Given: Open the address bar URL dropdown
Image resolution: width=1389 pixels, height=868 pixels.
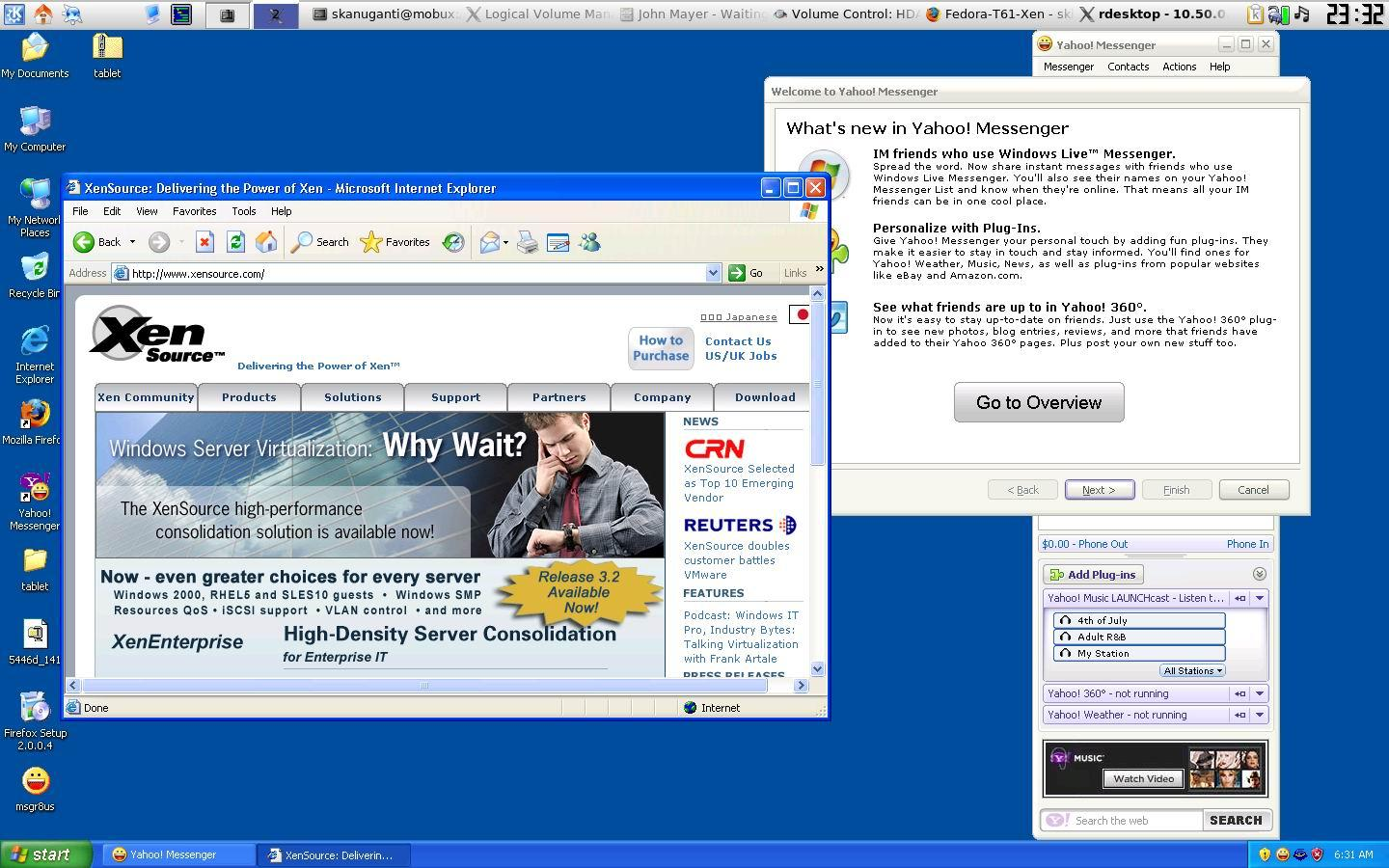Looking at the screenshot, I should pos(713,273).
